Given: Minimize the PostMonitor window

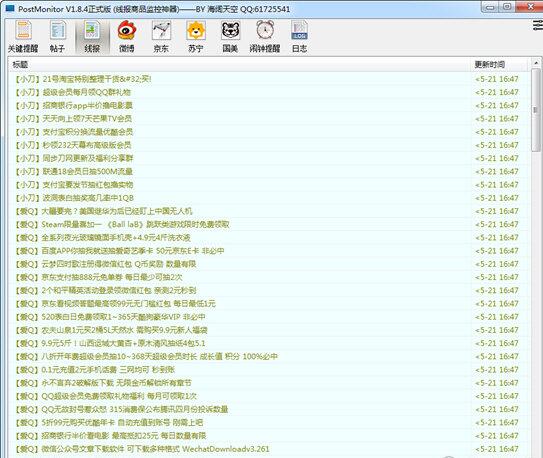Looking at the screenshot, I should tap(490, 7).
